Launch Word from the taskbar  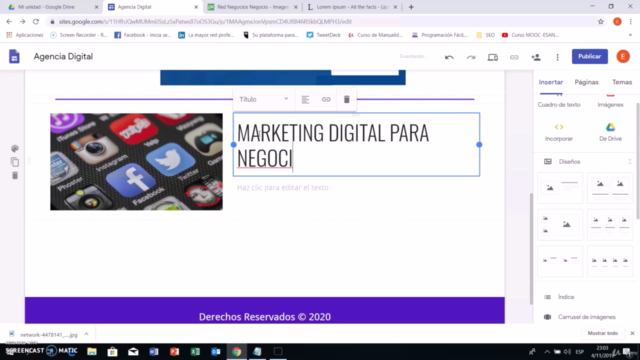pos(154,351)
